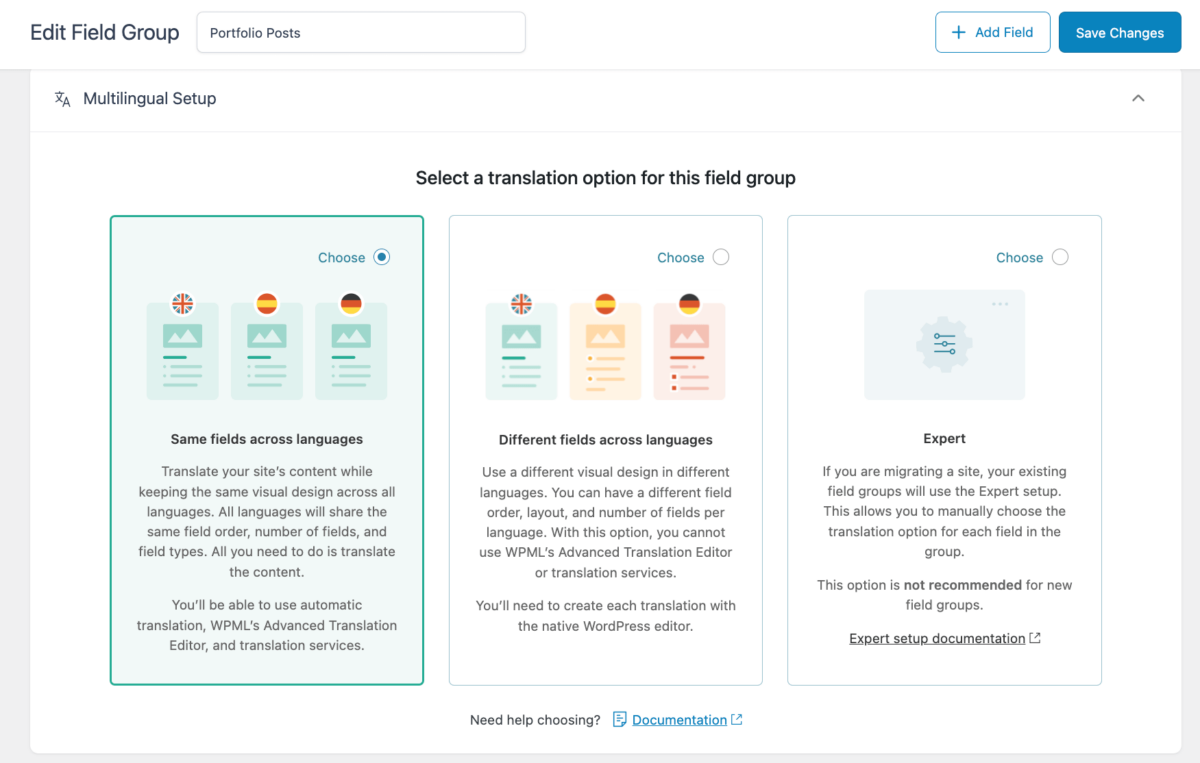Click the Multilingual Setup translation icon
This screenshot has height=763, width=1200.
(62, 98)
